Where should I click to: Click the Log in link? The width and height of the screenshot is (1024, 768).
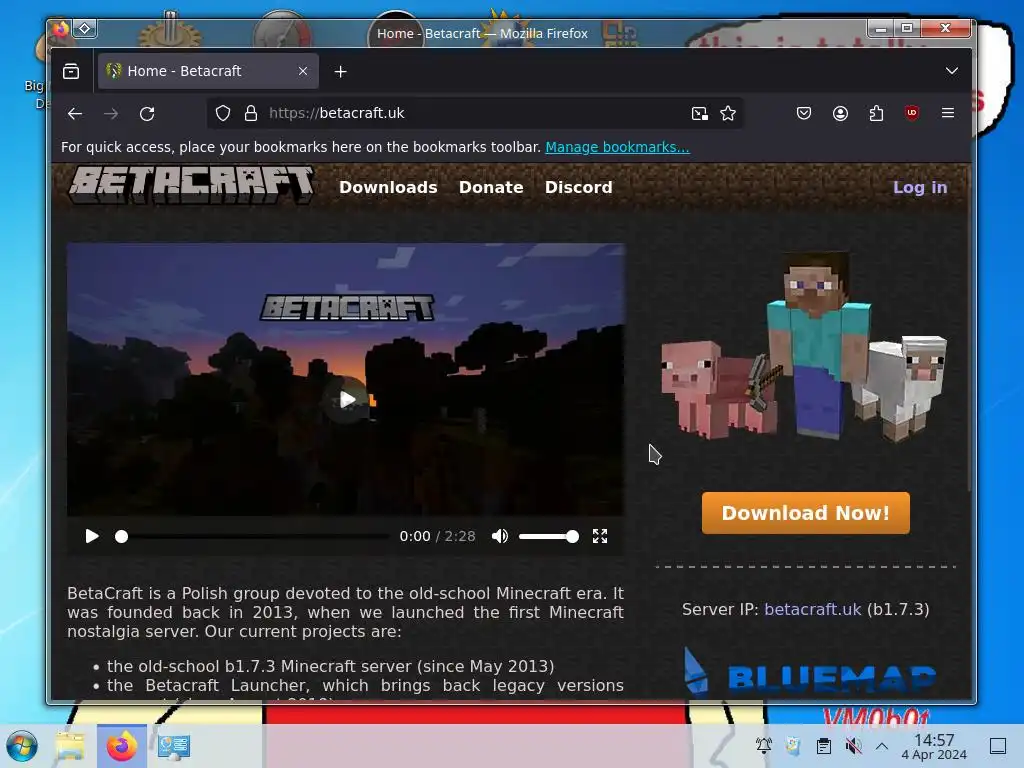pos(920,187)
